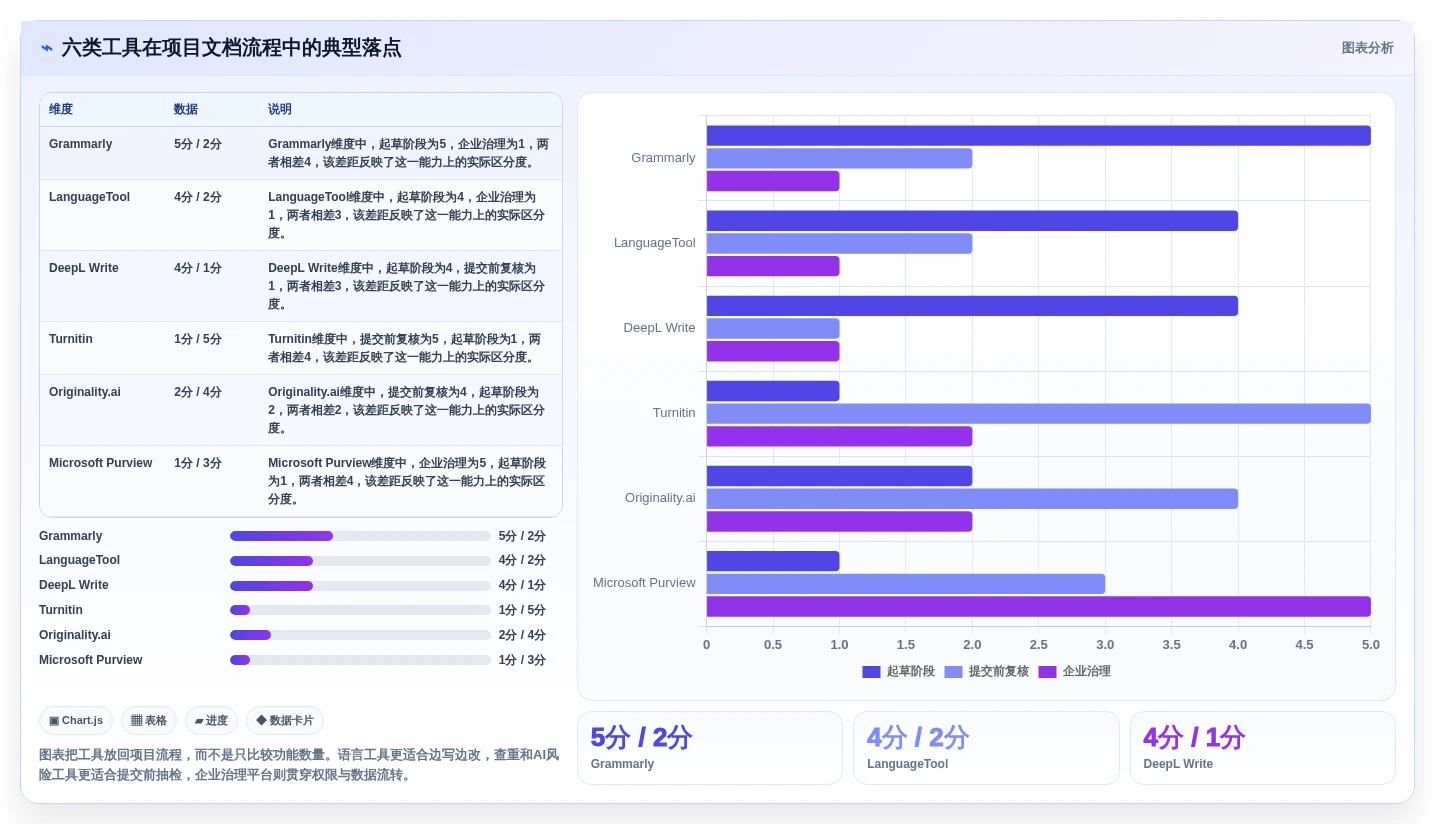Toggle the 企业治理 legend swatch
Viewport: 1435px width, 824px height.
tap(1047, 672)
